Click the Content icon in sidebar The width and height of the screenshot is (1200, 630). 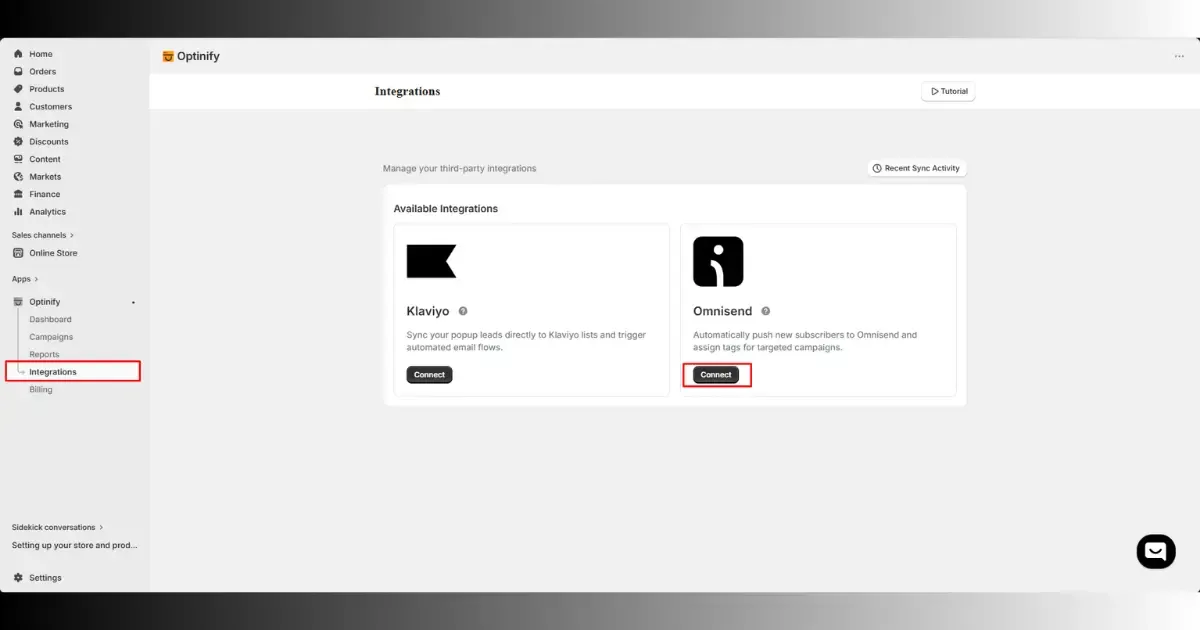18,159
